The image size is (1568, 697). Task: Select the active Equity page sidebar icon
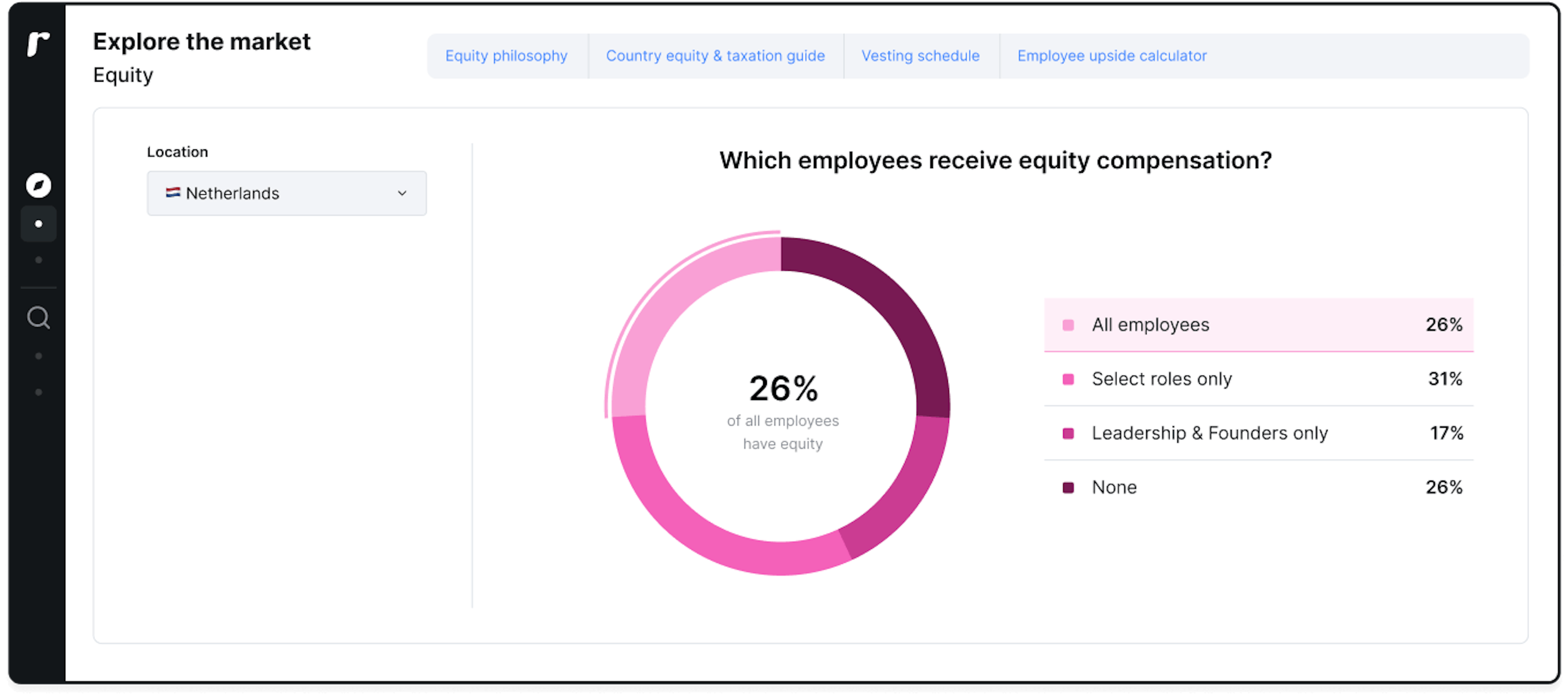coord(39,223)
